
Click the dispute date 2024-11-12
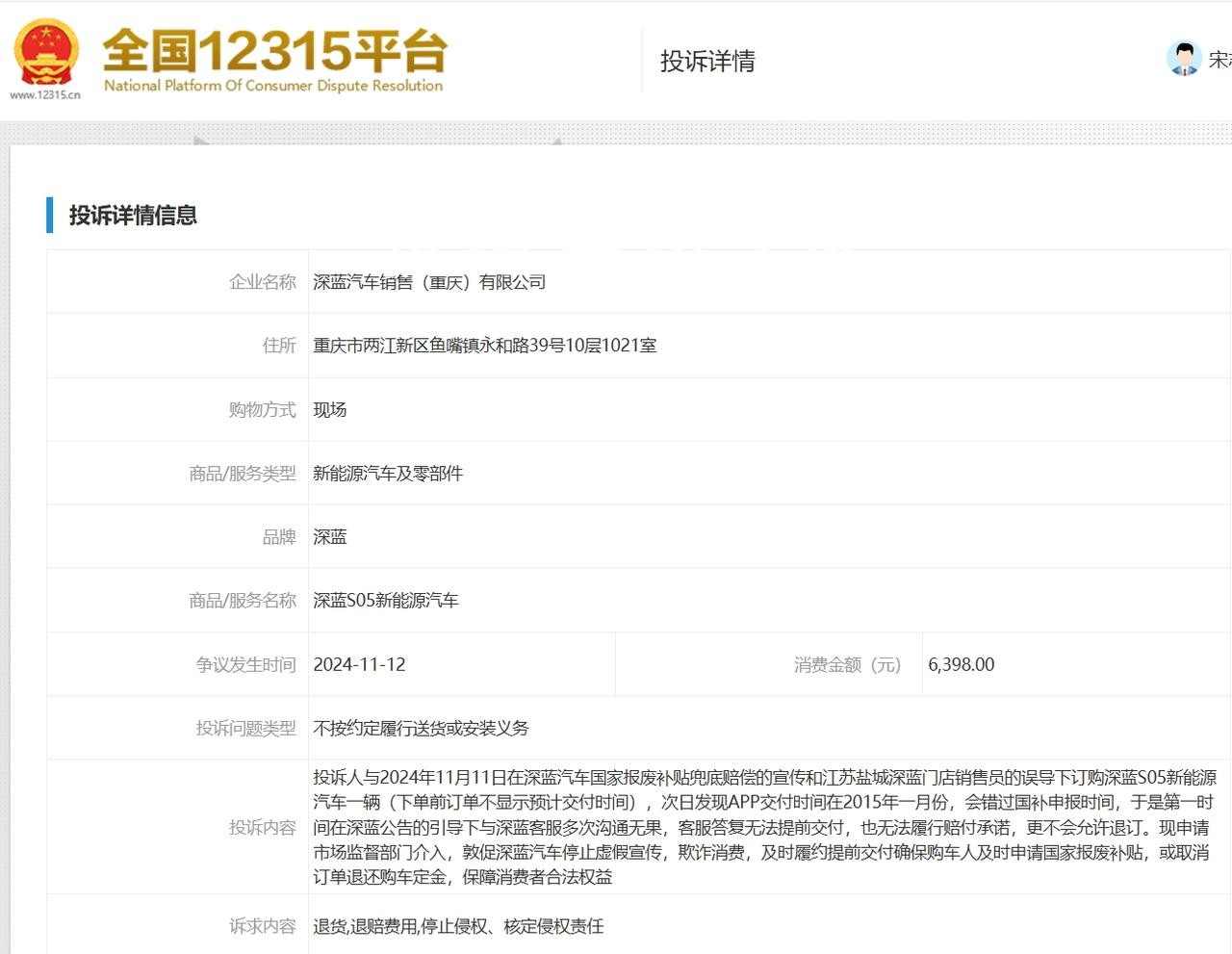click(359, 665)
